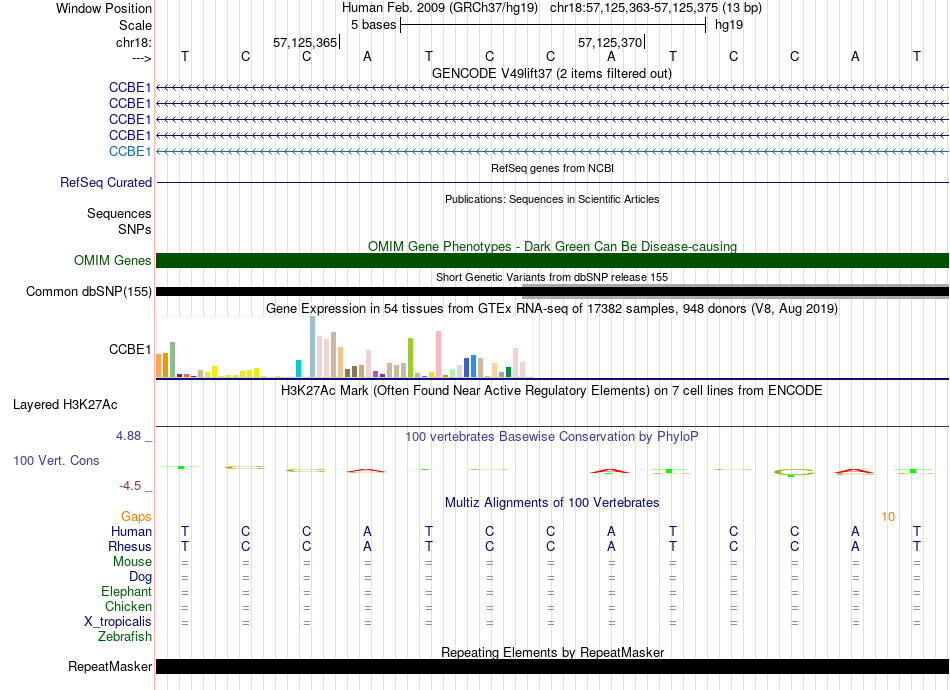Select the Rhesus alignment row label
This screenshot has width=950, height=690.
pyautogui.click(x=130, y=546)
